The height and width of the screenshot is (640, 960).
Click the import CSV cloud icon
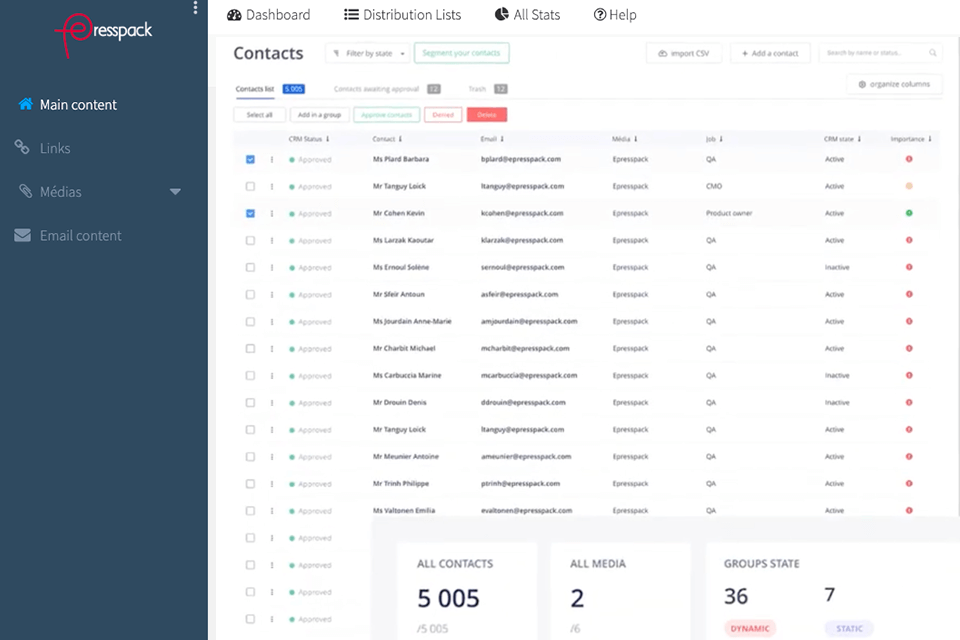pyautogui.click(x=662, y=54)
